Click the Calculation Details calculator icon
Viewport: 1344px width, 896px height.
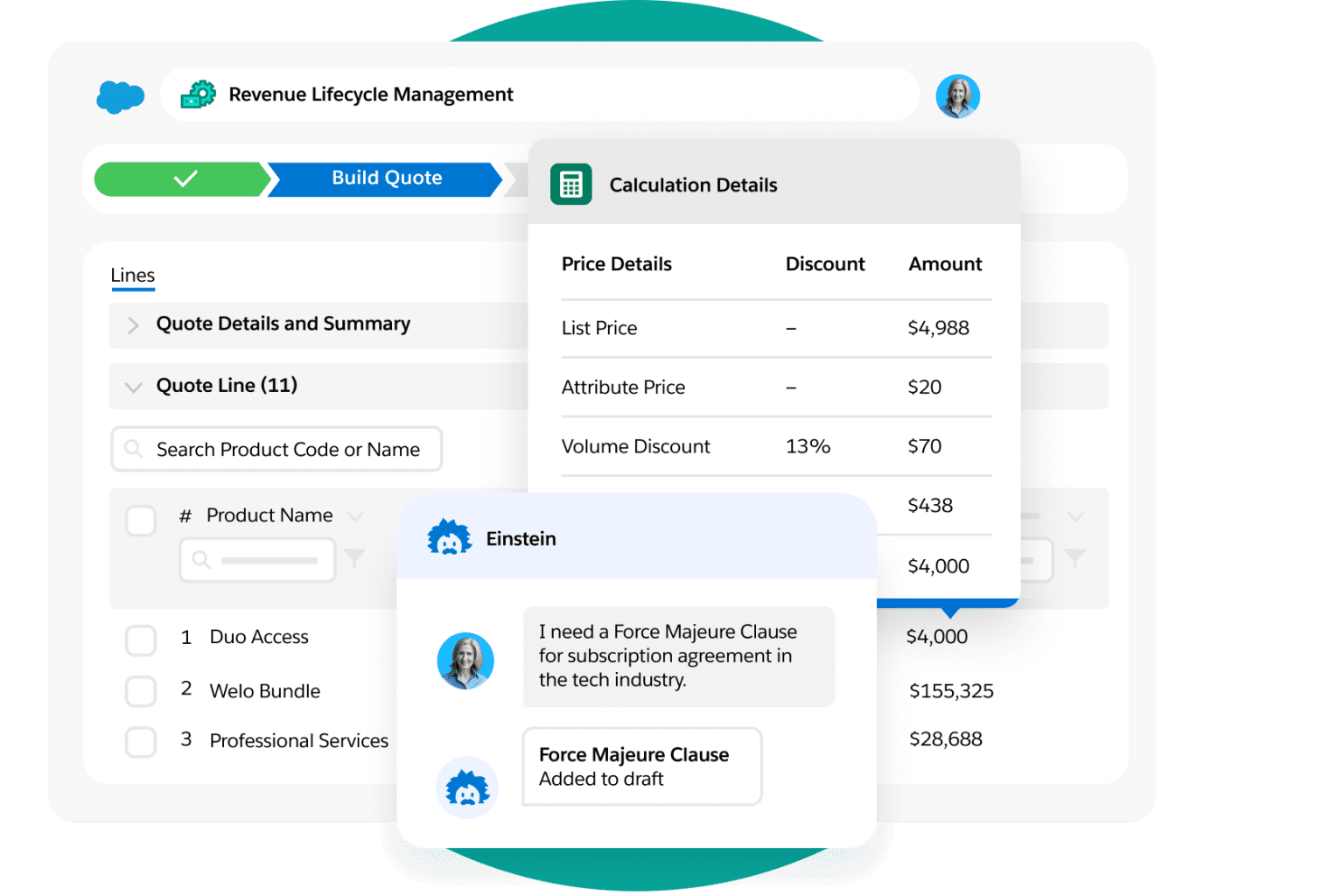click(571, 185)
